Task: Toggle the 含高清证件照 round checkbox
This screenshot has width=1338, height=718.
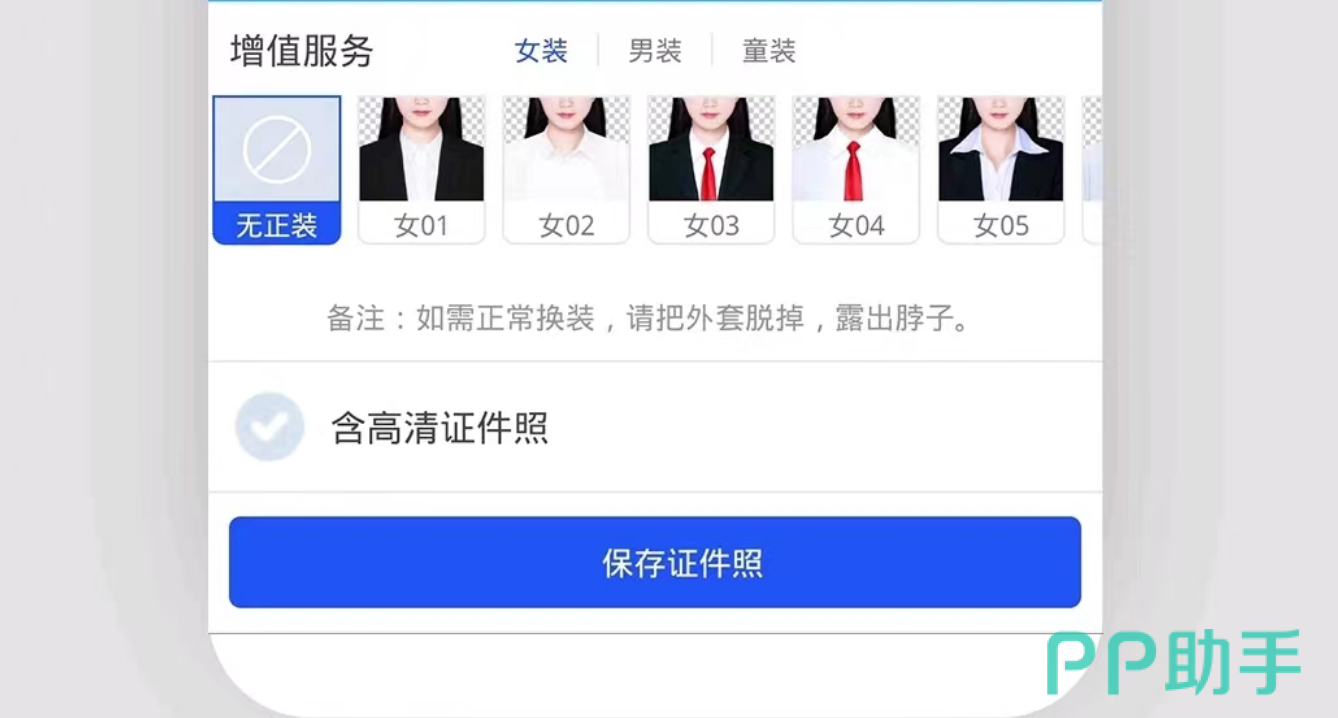Action: tap(269, 427)
